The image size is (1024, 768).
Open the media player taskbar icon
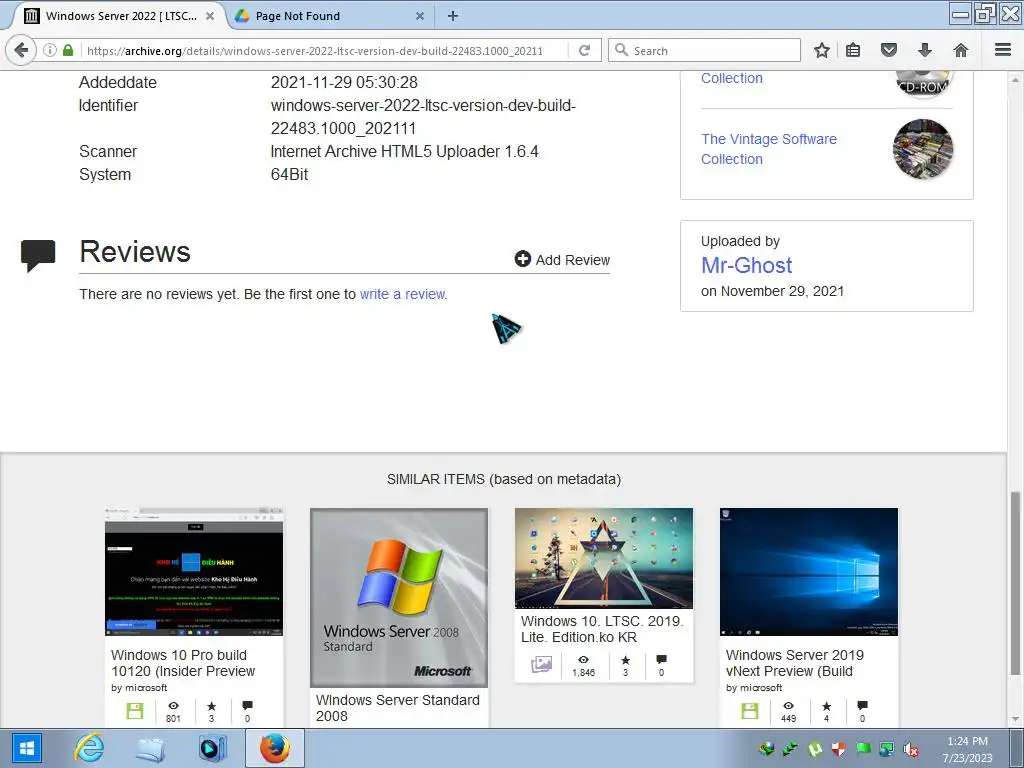[x=212, y=748]
